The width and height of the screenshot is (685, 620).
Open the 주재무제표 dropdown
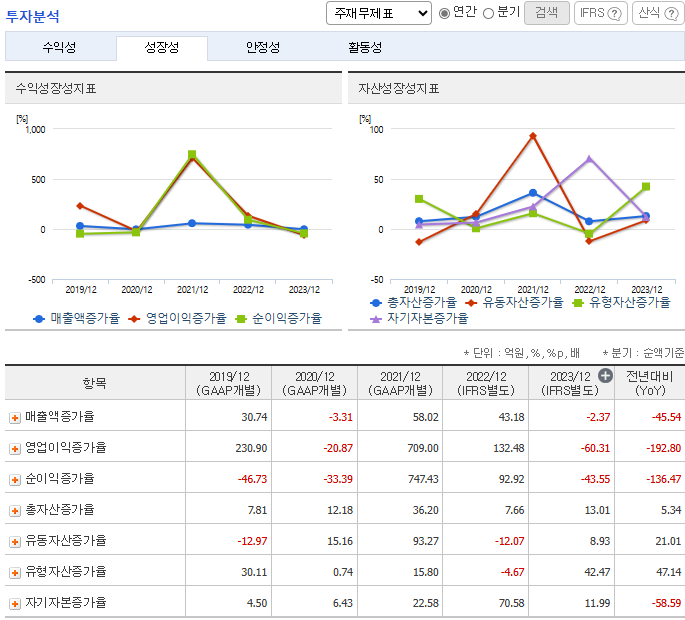pyautogui.click(x=378, y=13)
